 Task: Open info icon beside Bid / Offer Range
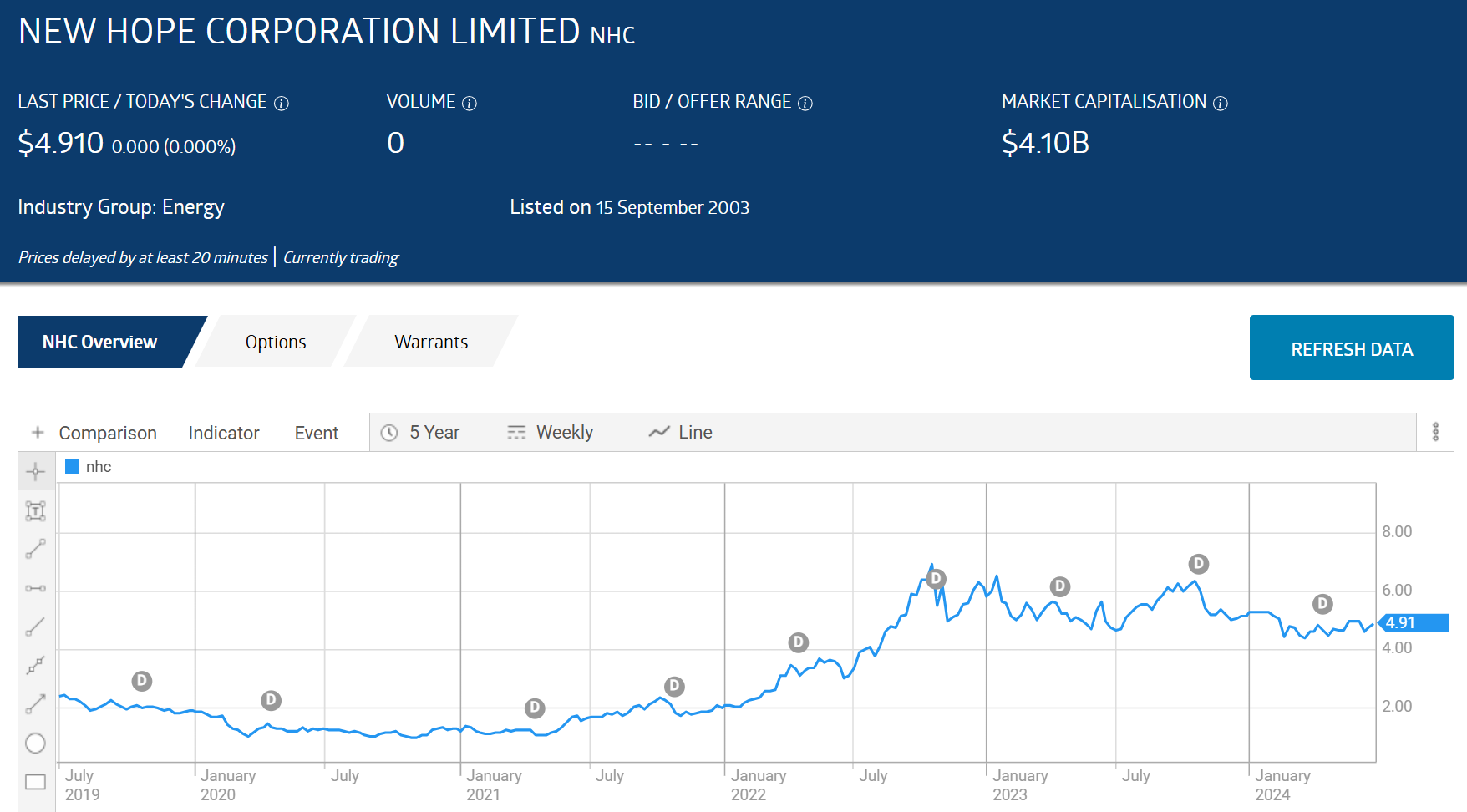805,104
